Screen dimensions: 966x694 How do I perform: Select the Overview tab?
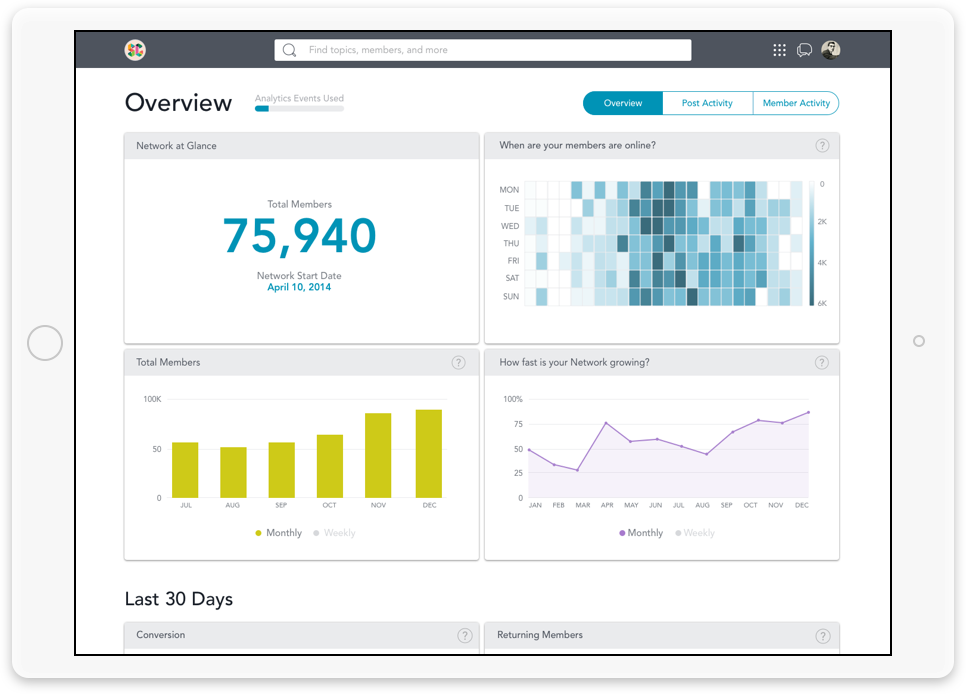pos(623,103)
